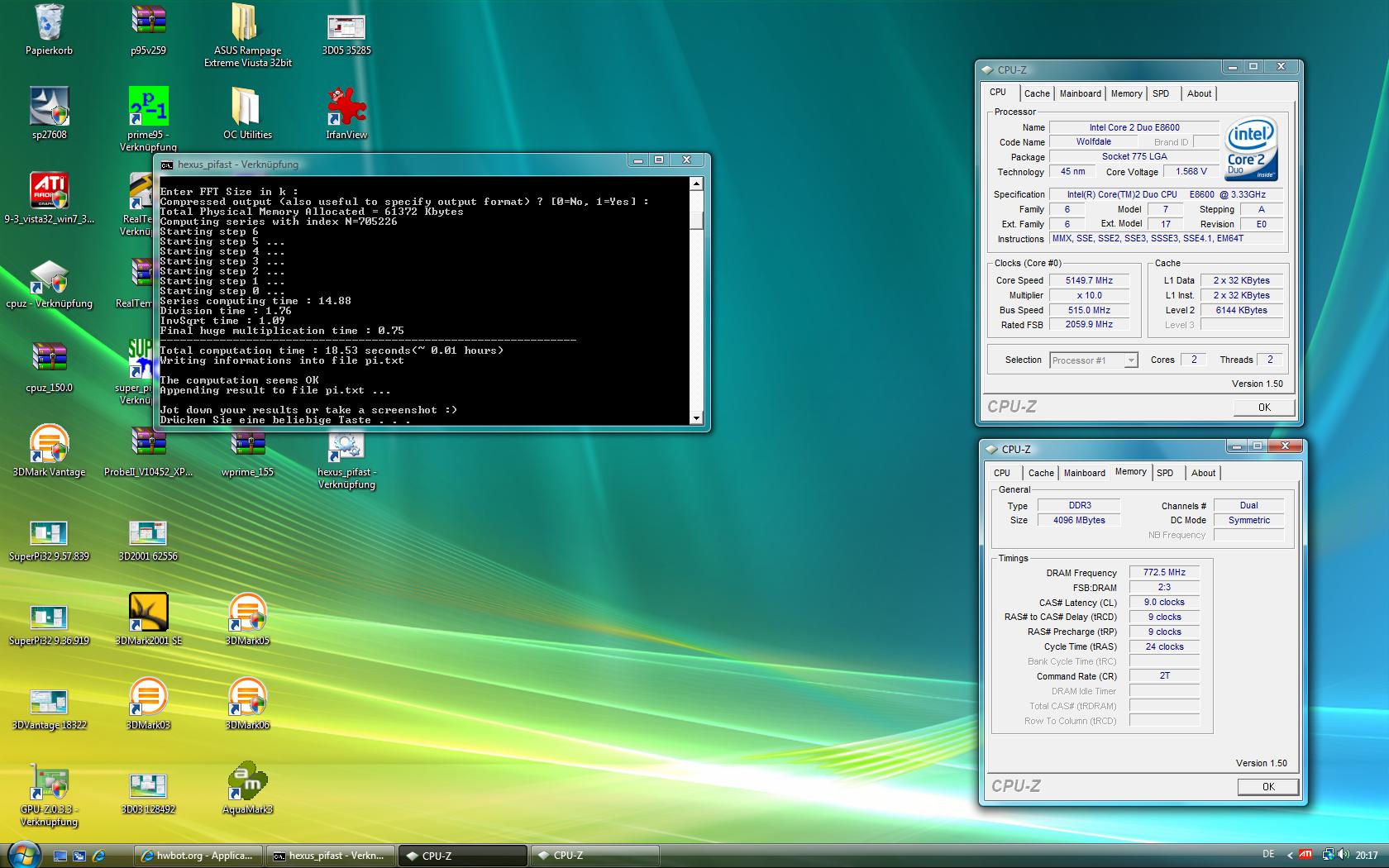Image resolution: width=1389 pixels, height=868 pixels.
Task: Open the ProbeII_V10452_XP archive
Action: (148, 451)
